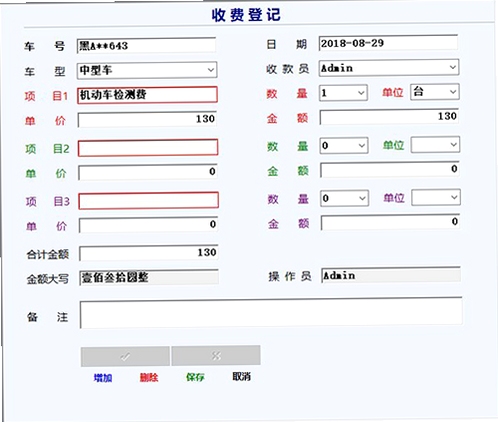Expand the 项目2 单位 dropdown
Viewport: 498px width, 422px height.
pos(435,144)
